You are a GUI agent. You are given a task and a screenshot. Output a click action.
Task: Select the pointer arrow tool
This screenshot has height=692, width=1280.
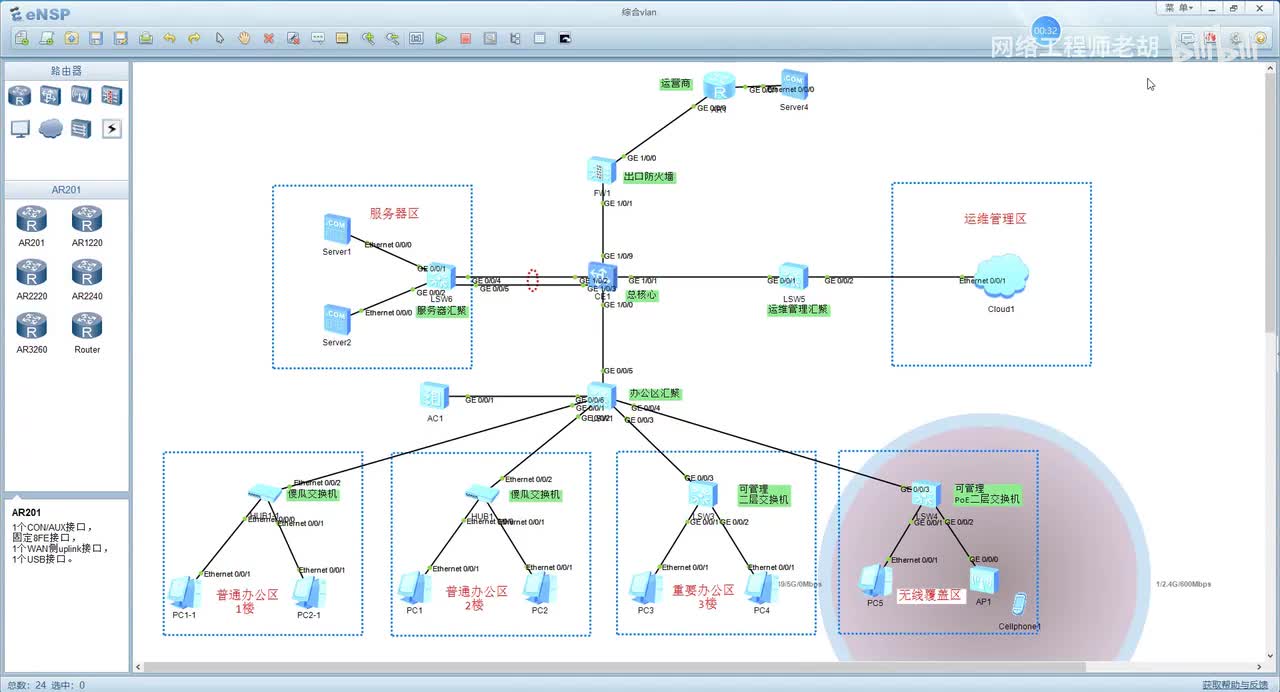(x=220, y=38)
